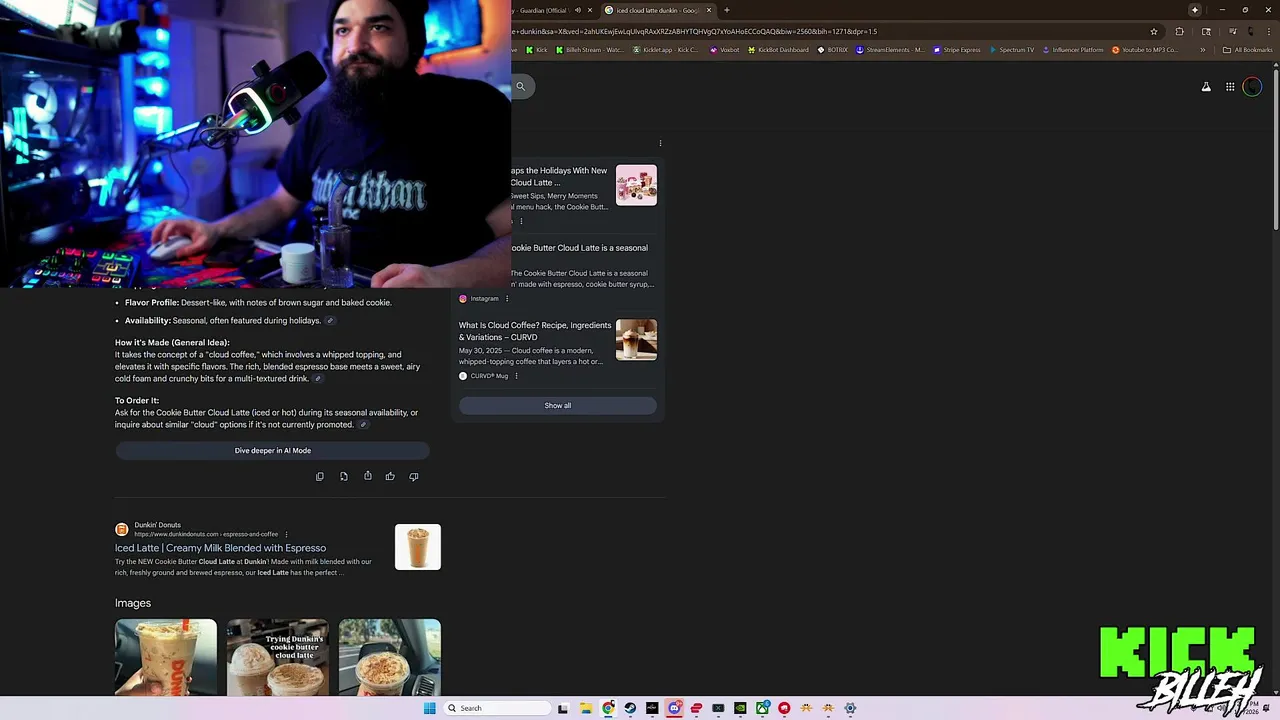This screenshot has width=1280, height=720.
Task: Open the Google apps grid
Action: point(1230,87)
